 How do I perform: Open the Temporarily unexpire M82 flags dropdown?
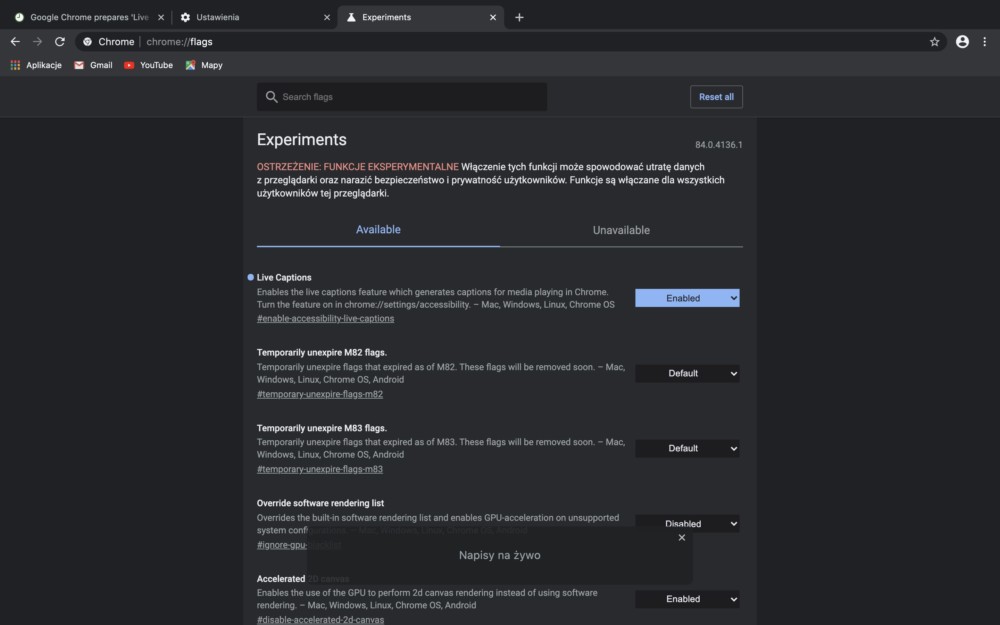tap(688, 373)
